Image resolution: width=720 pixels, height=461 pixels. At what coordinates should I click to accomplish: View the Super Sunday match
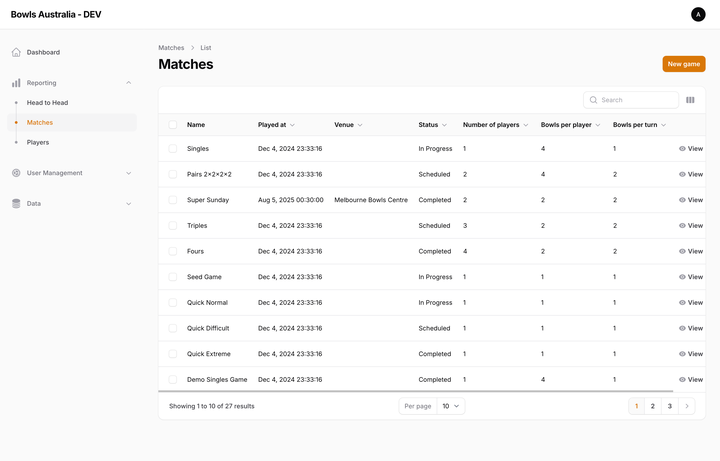coord(691,200)
